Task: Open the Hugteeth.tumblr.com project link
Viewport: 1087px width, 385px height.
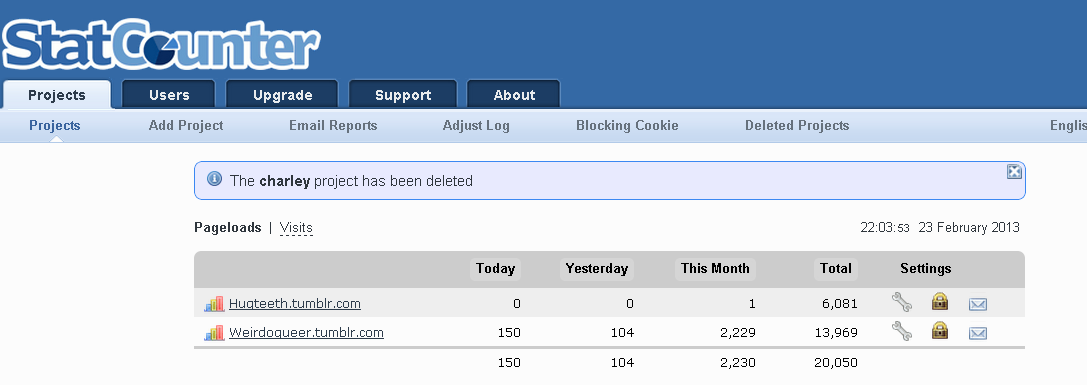Action: tap(295, 303)
